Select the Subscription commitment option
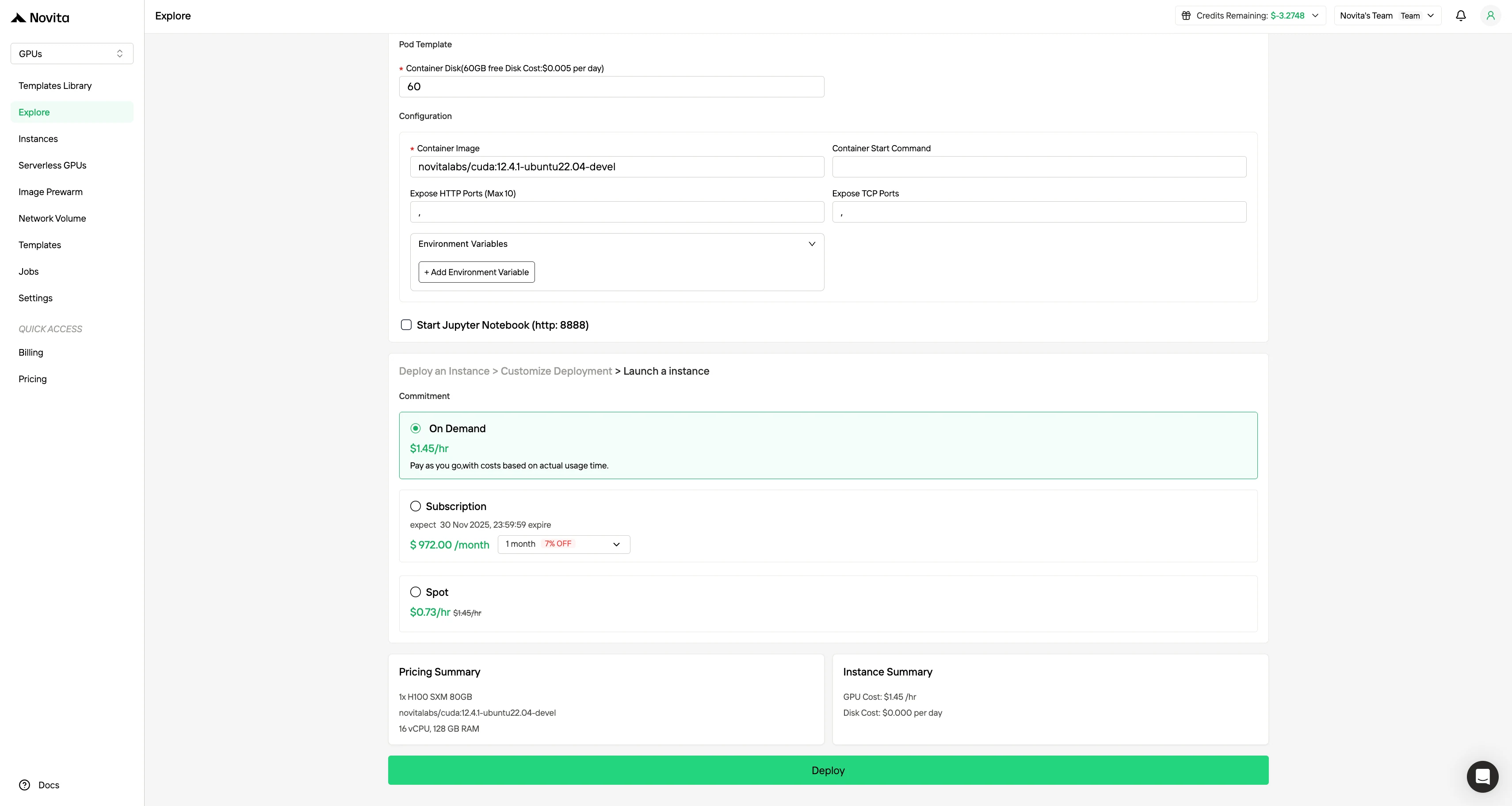Image resolution: width=1512 pixels, height=806 pixels. tap(416, 506)
